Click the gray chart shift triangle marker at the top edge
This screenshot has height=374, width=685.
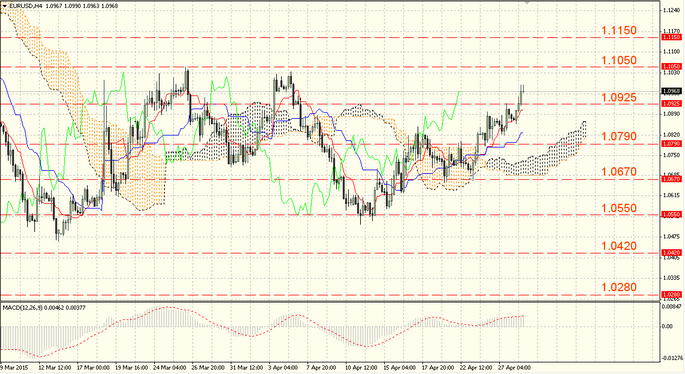(527, 2)
